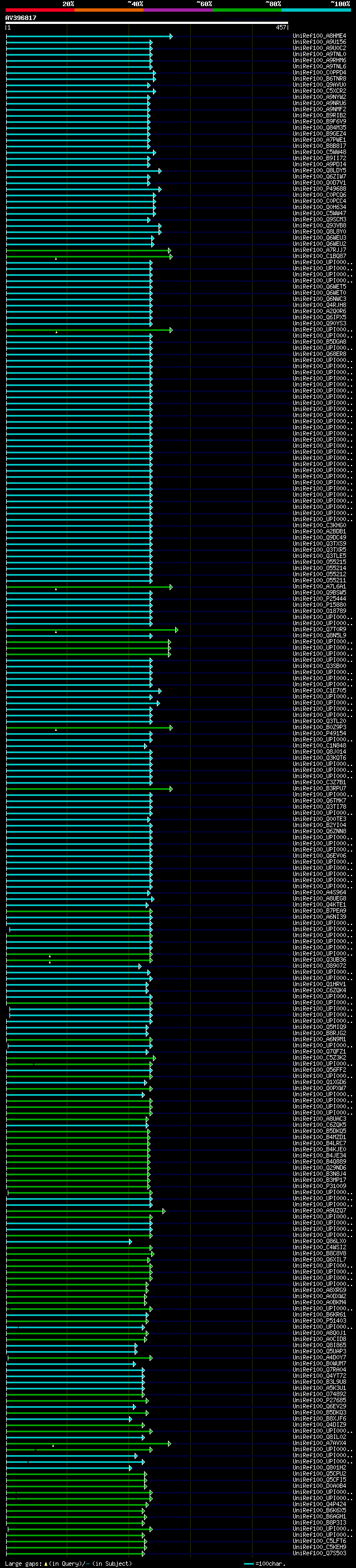Select label UniRef100_Q7T0R9
The width and height of the screenshot is (356, 1568).
(319, 630)
